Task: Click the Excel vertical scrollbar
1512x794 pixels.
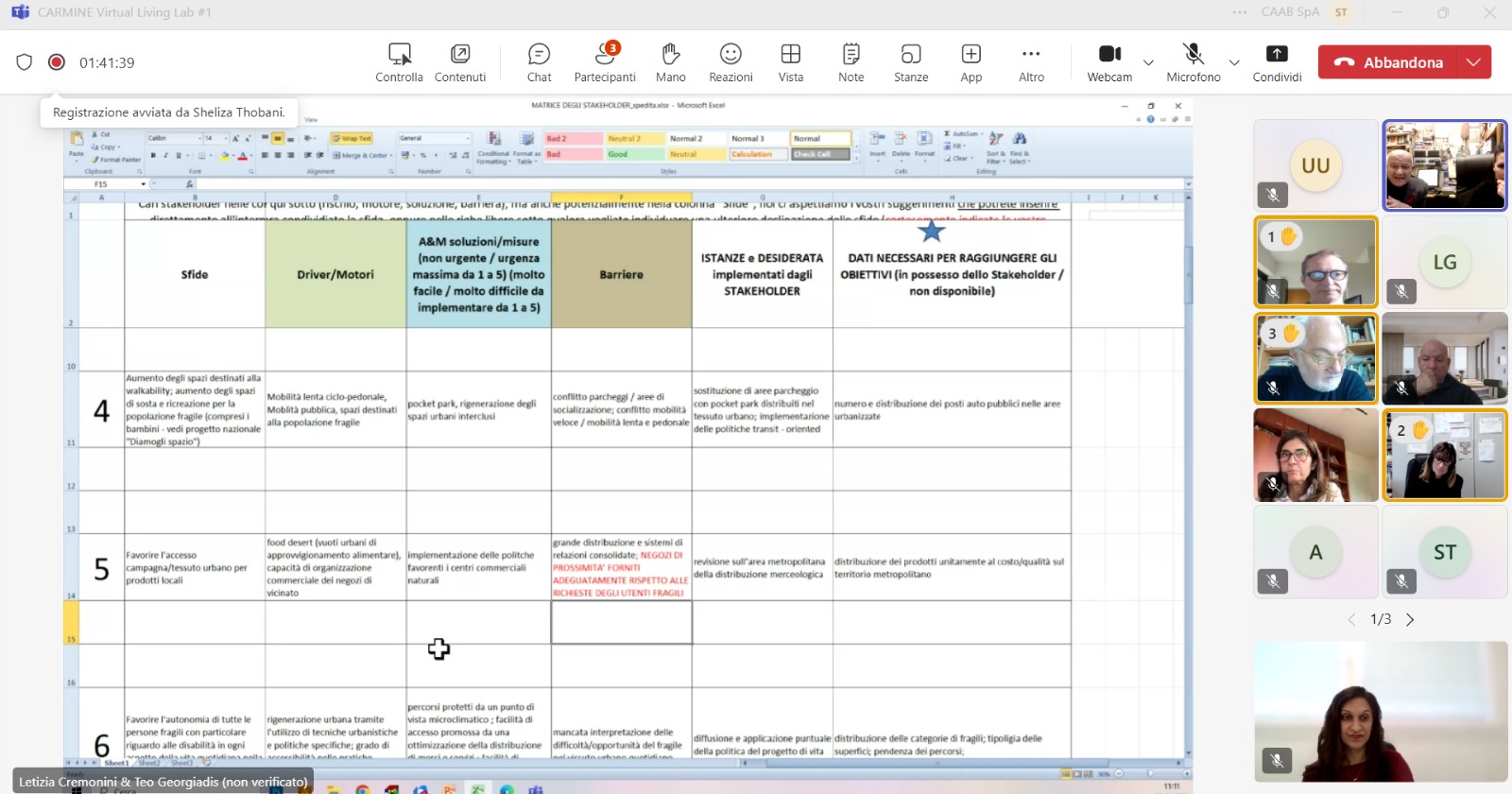Action: [x=1188, y=473]
